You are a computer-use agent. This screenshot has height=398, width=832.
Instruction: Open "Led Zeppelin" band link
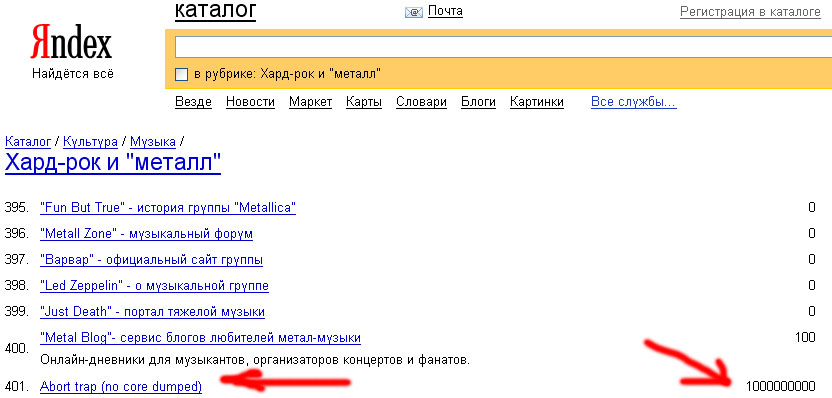(x=154, y=286)
